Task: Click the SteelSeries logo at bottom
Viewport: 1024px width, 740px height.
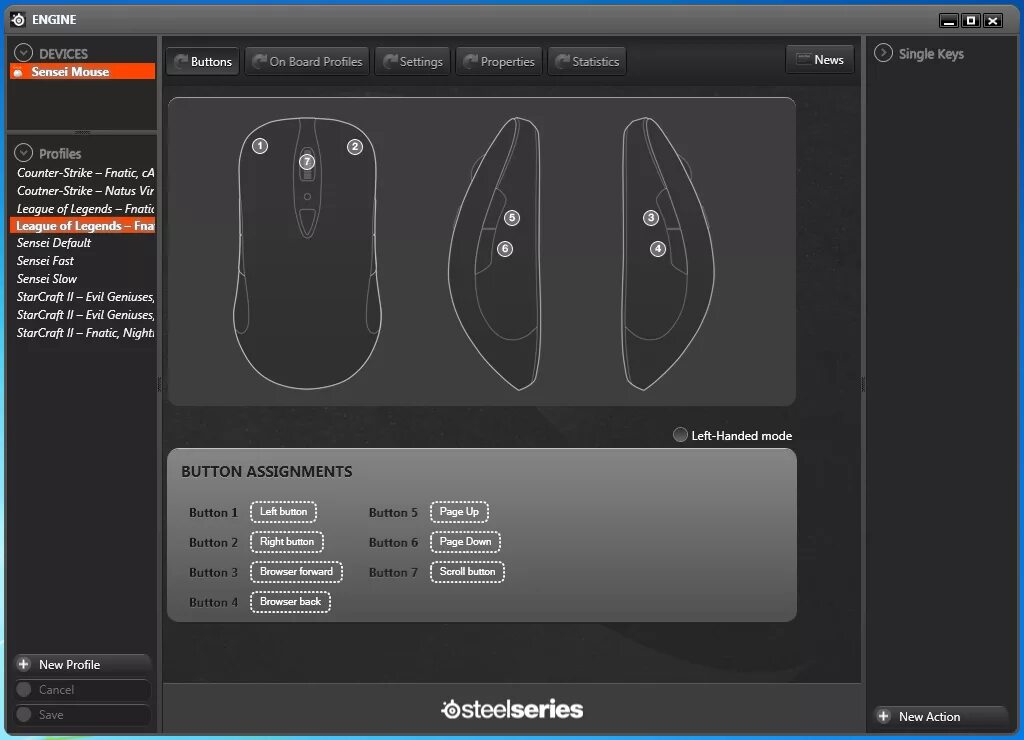Action: pos(512,709)
